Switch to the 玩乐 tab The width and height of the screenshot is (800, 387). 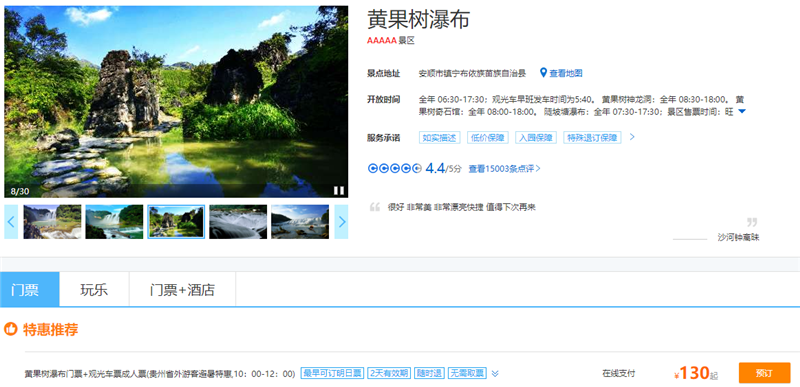point(94,290)
